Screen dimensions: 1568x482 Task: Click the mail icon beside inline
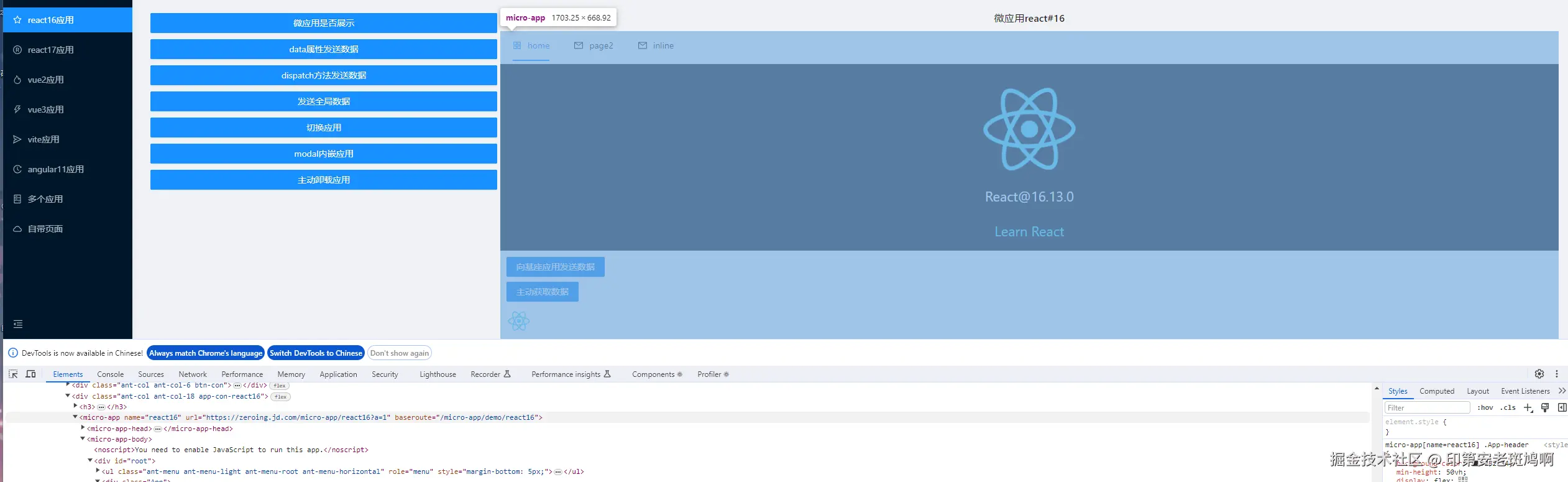(643, 45)
